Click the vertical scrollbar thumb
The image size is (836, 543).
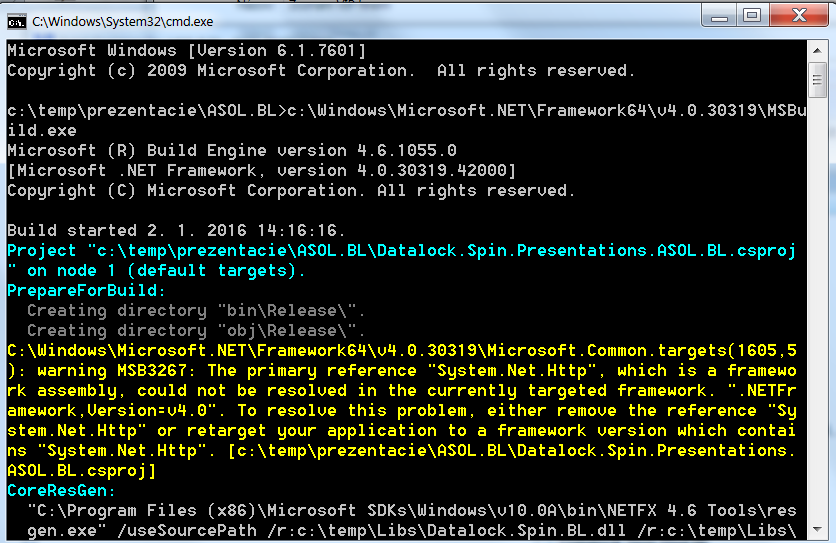(x=817, y=80)
